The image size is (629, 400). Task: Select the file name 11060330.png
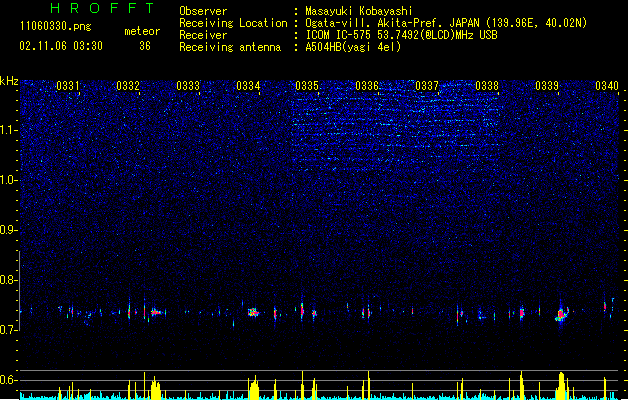55,26
